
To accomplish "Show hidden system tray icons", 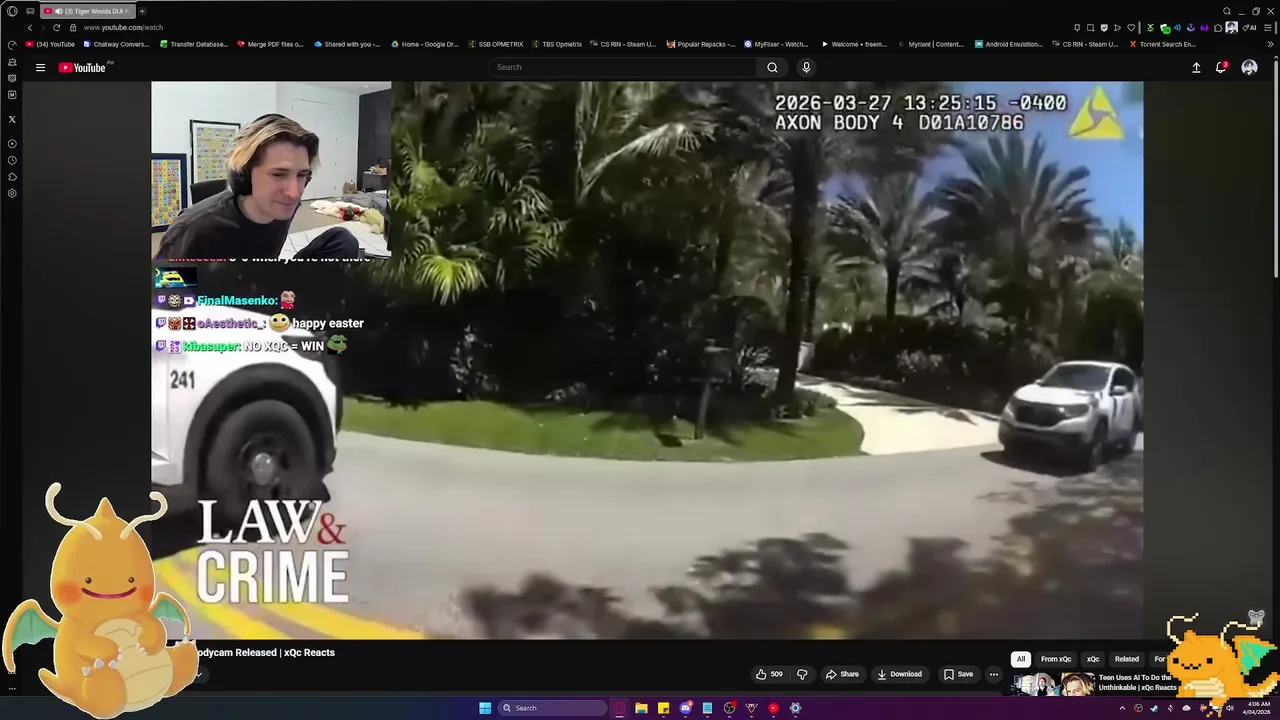I will tap(1122, 708).
